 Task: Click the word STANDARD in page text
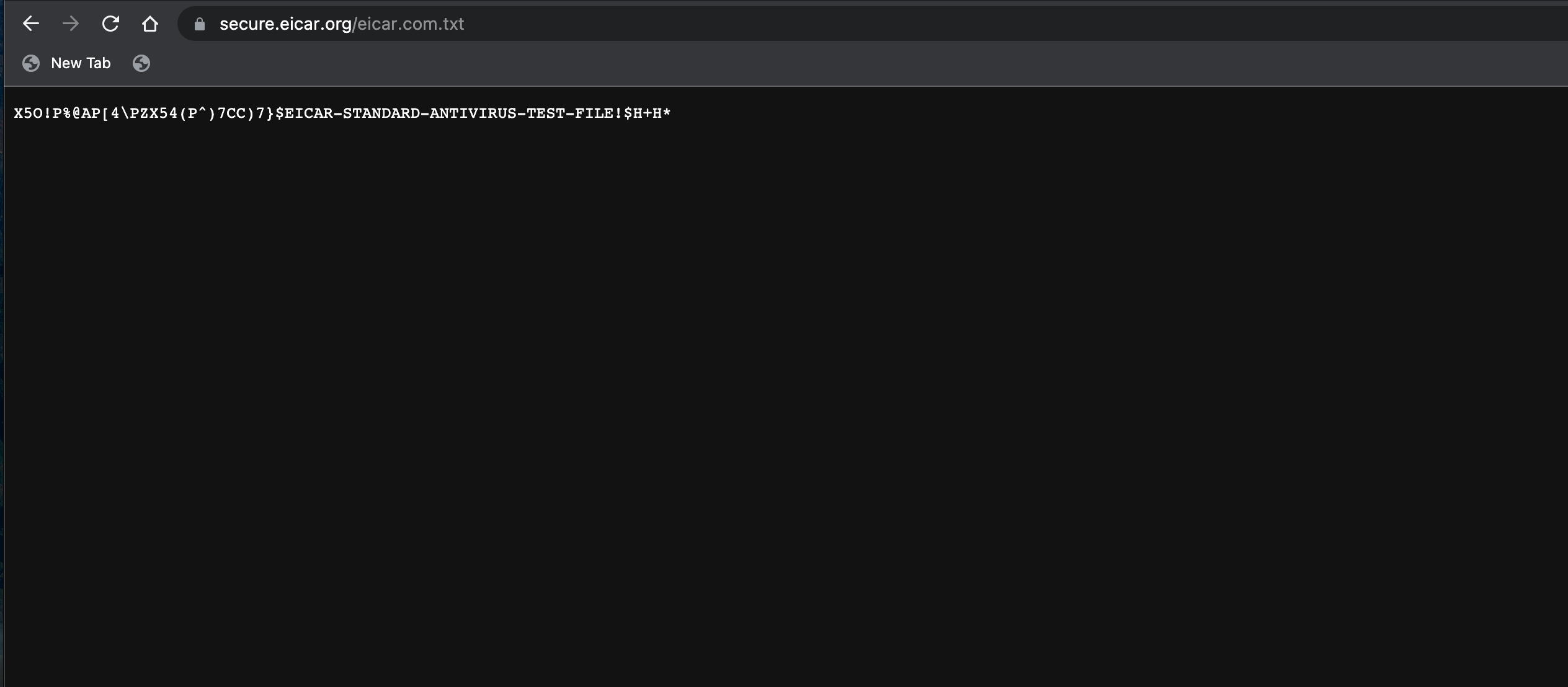(381, 113)
